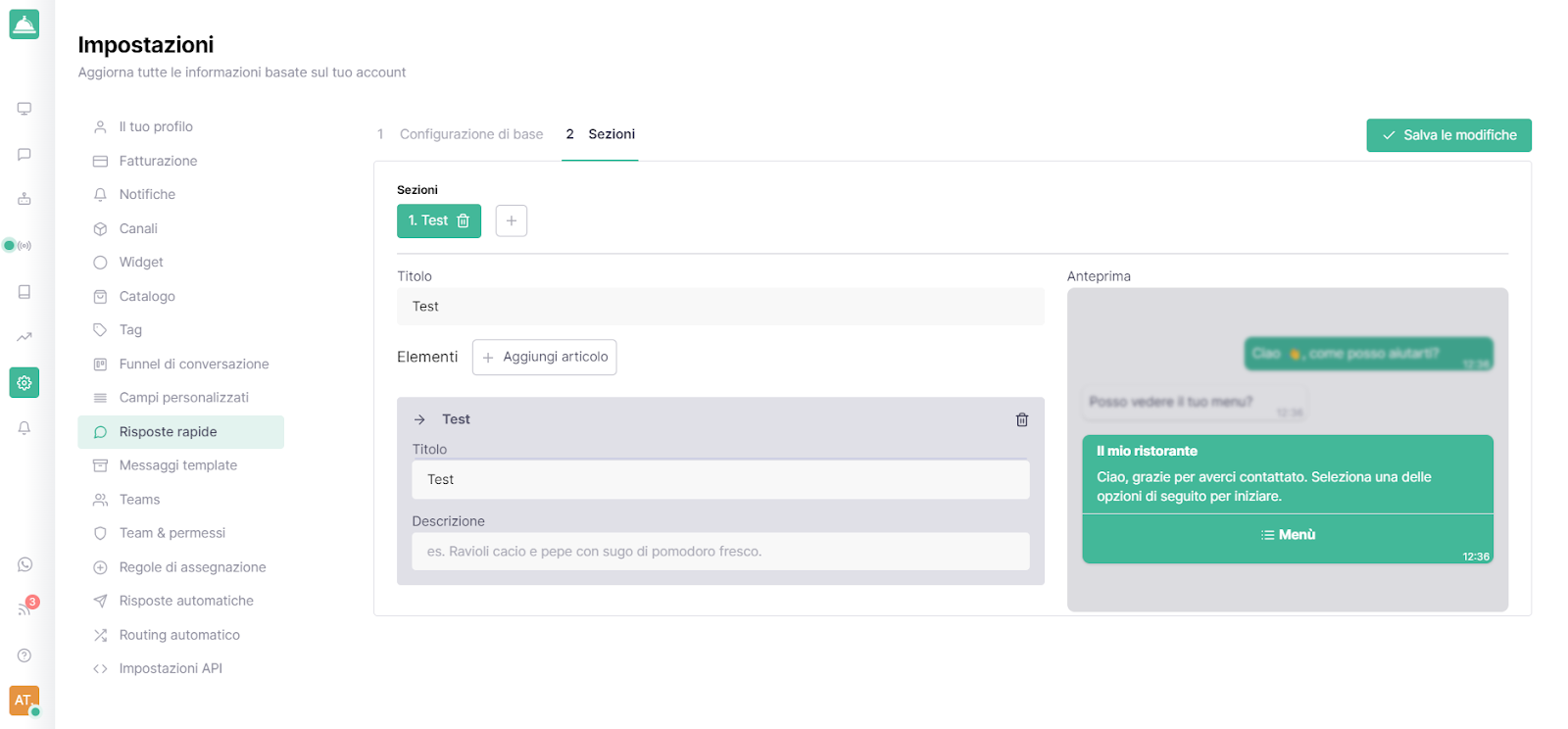The image size is (1568, 729).
Task: Add a new section with plus button
Action: coord(512,221)
